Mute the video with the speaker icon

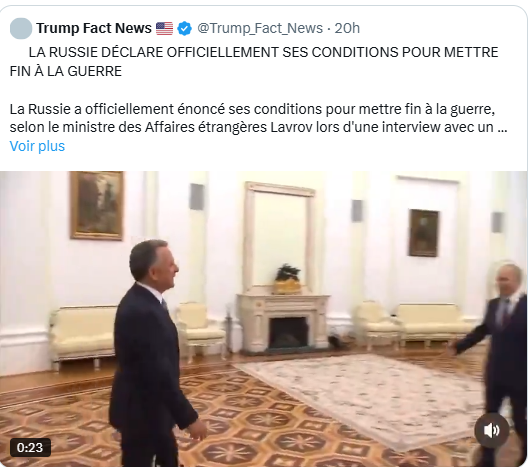coord(492,430)
